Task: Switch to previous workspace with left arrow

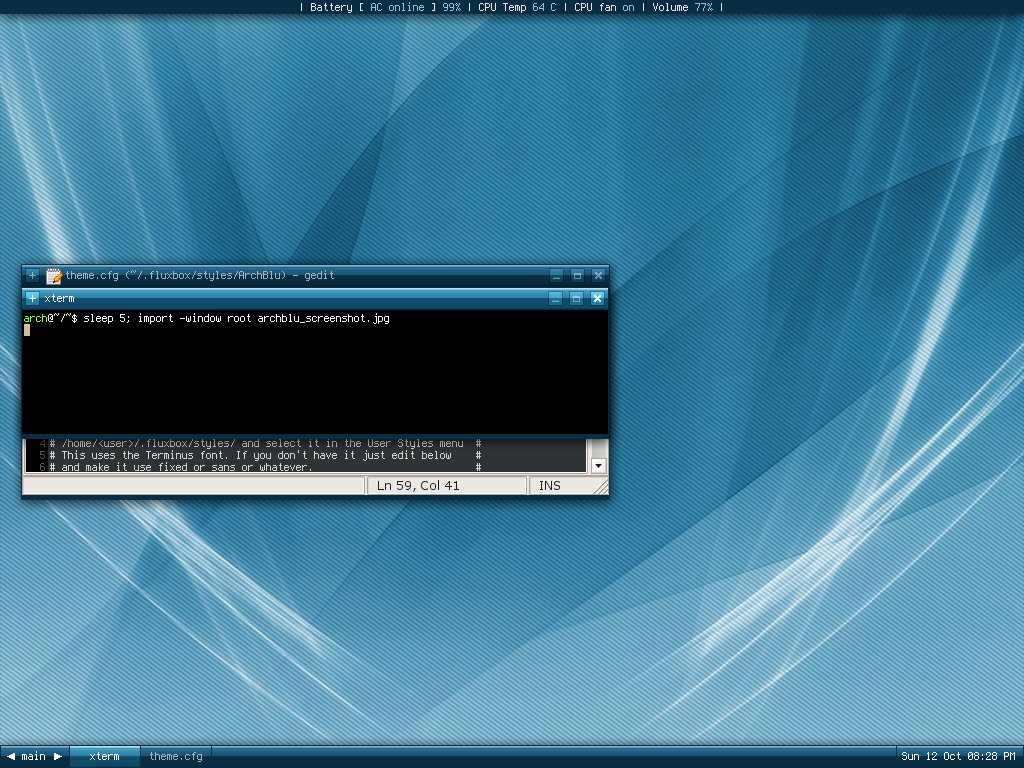Action: pos(10,756)
